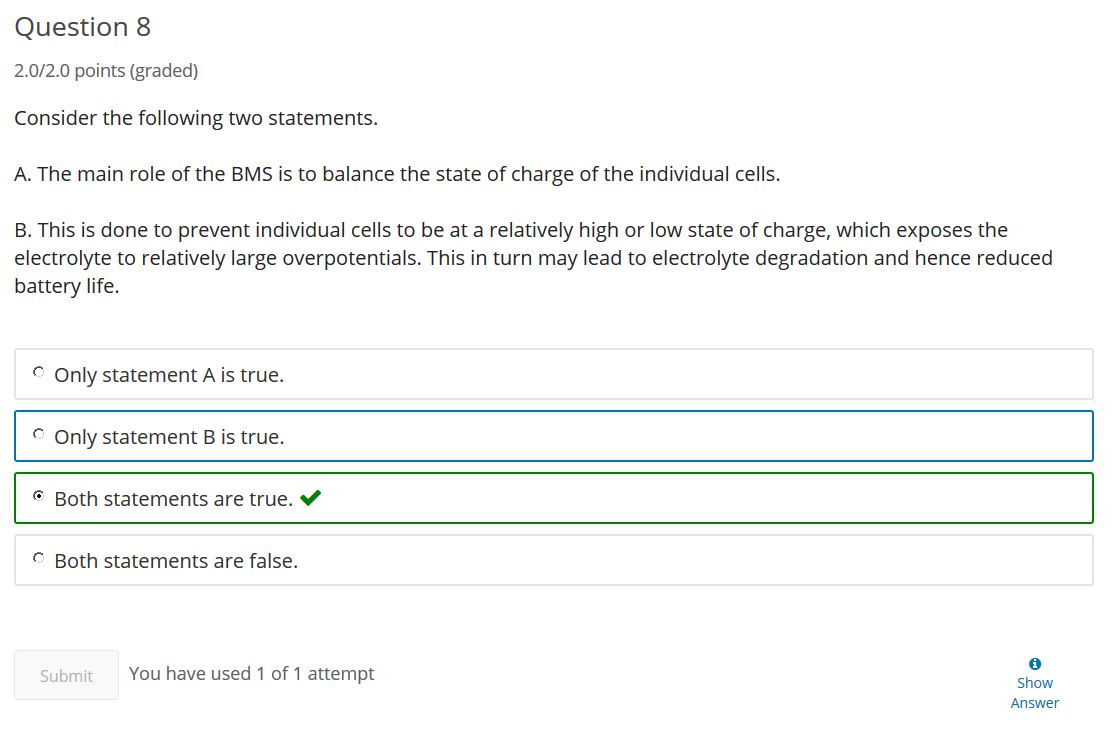This screenshot has height=732, width=1114.
Task: Click the 'Only statement A is true.' label text
Action: click(169, 375)
